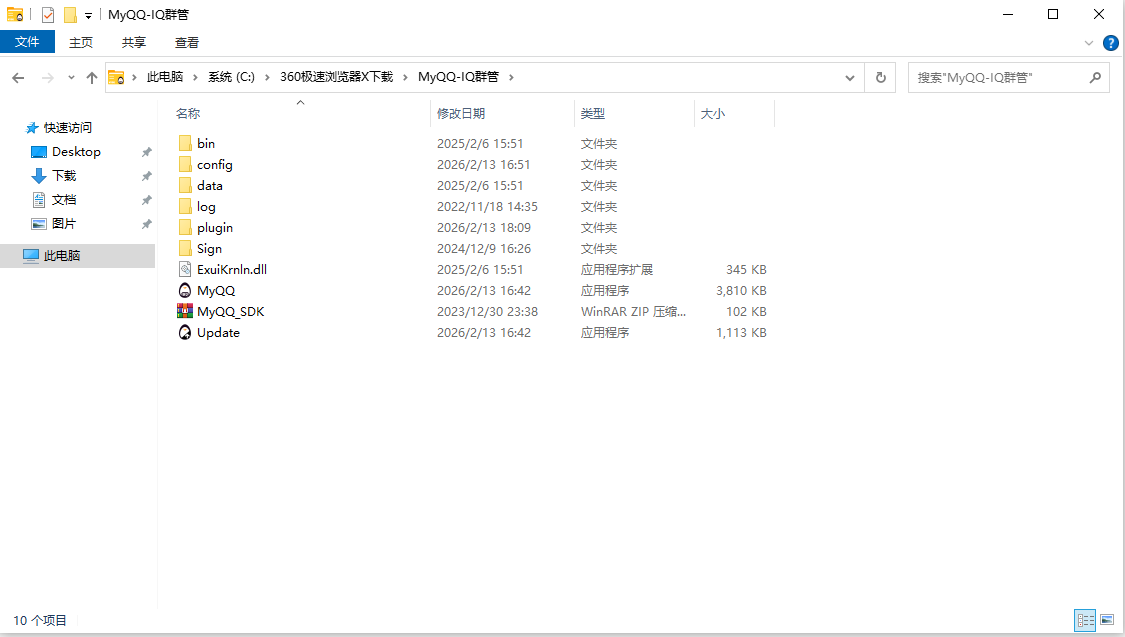Open the 文件 menu tab
Image resolution: width=1125 pixels, height=637 pixels.
[x=27, y=42]
